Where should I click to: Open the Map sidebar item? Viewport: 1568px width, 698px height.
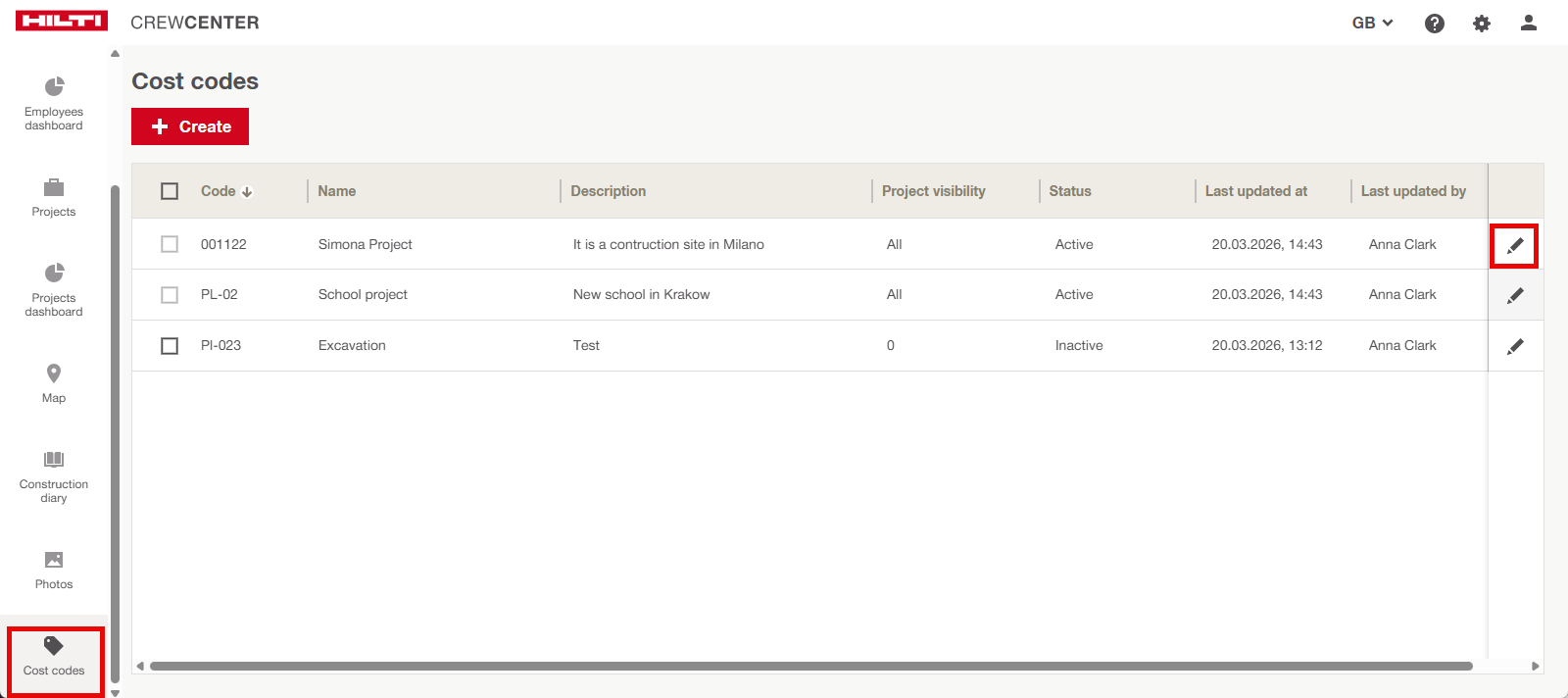54,383
